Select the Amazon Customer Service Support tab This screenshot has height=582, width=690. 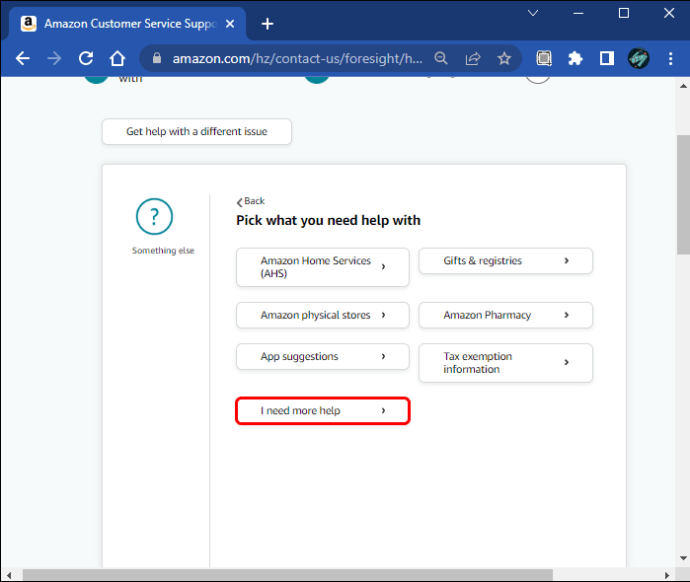pyautogui.click(x=127, y=24)
